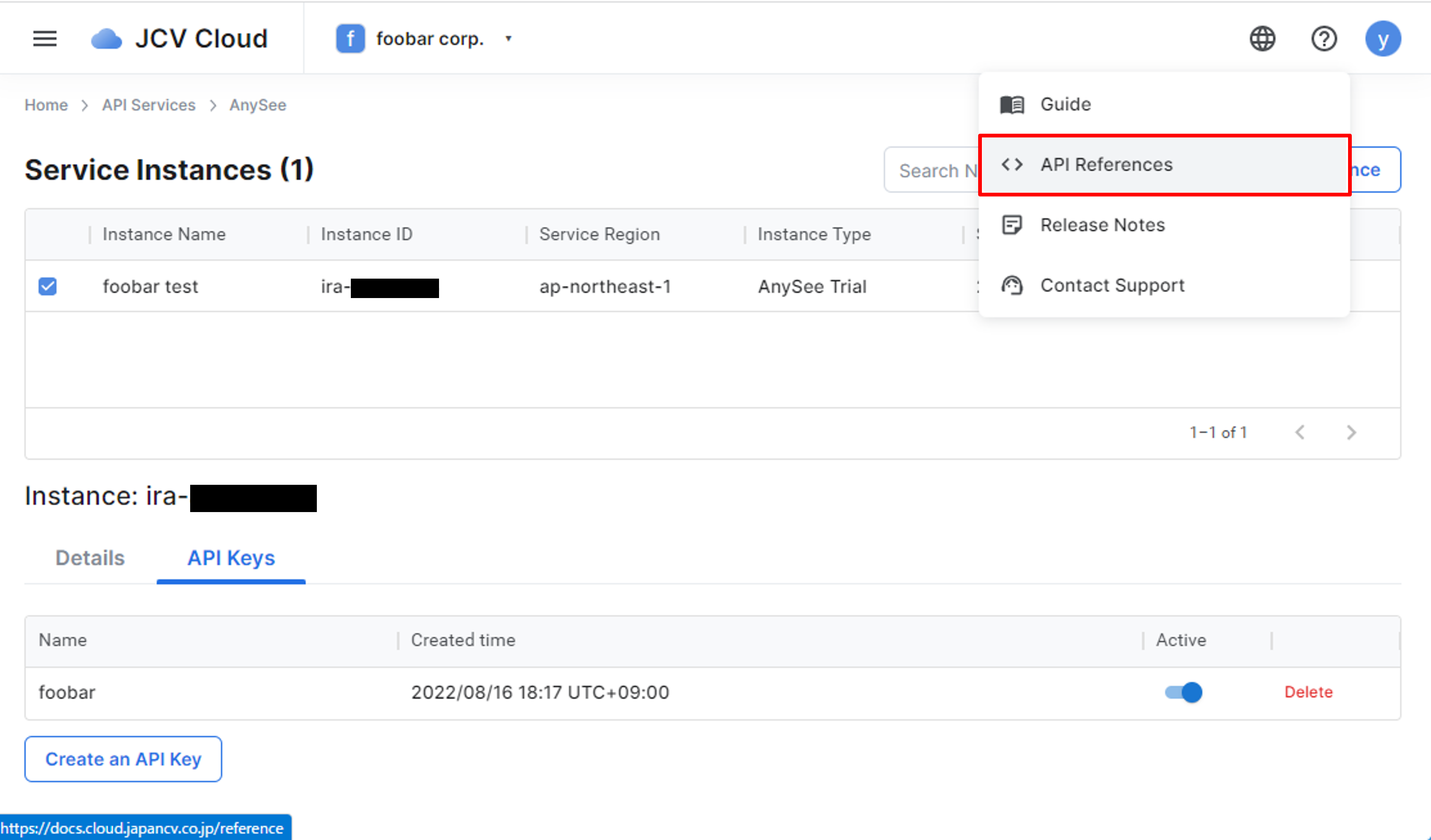The image size is (1431, 840).
Task: Go to previous page of instances
Action: (x=1300, y=433)
